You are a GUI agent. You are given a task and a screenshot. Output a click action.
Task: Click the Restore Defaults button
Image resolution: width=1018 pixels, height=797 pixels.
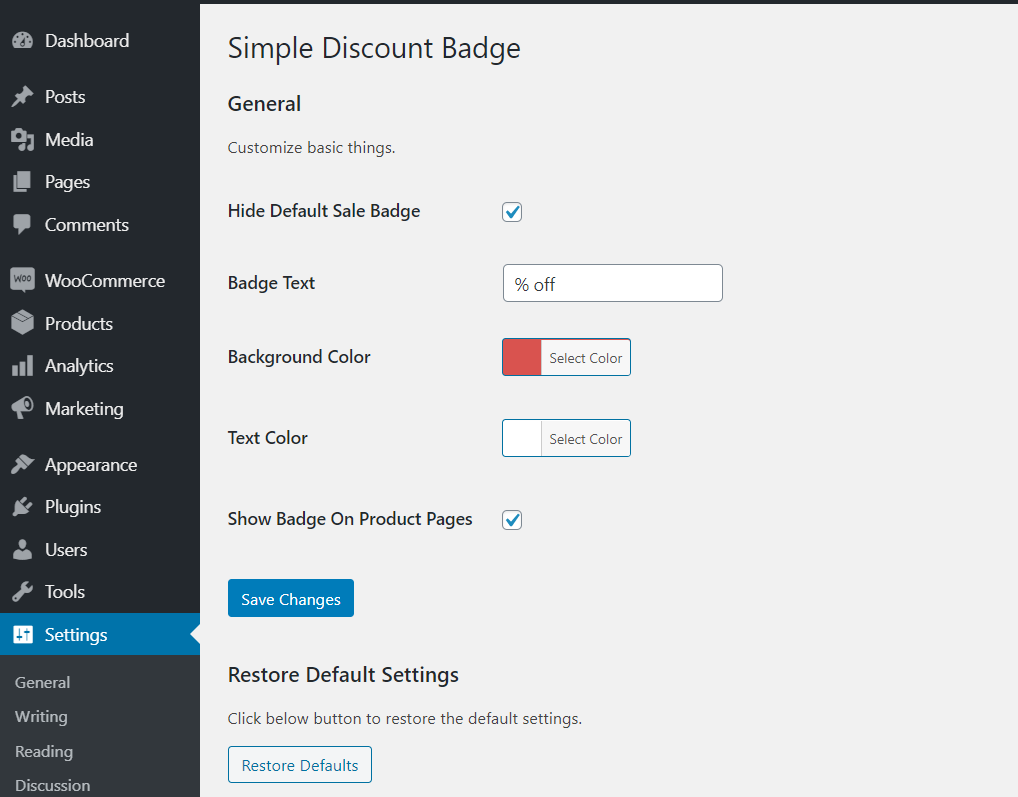300,765
